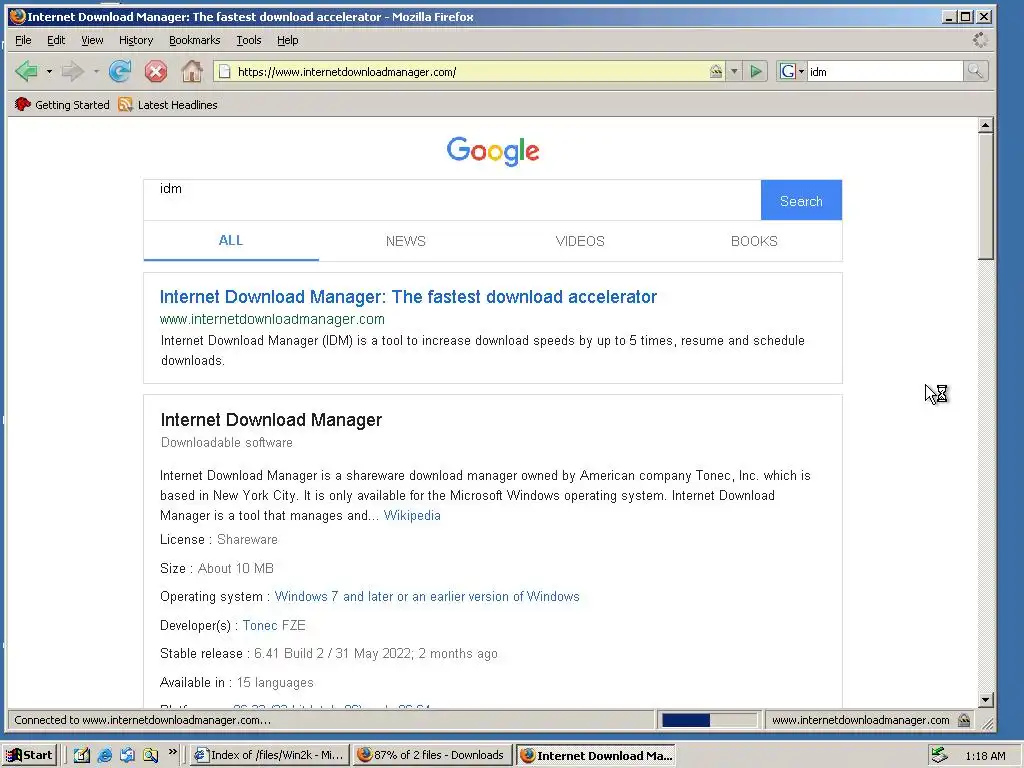
Task: Click the page icon in the address bar
Action: point(224,72)
